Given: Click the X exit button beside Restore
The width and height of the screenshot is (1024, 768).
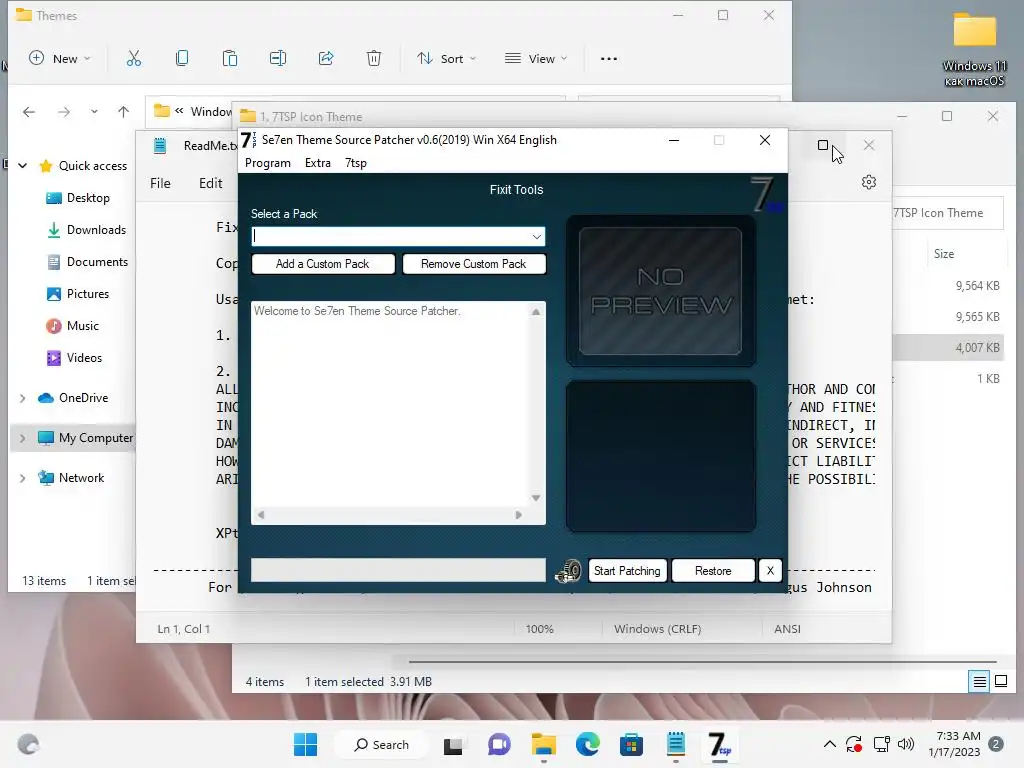Looking at the screenshot, I should [770, 571].
